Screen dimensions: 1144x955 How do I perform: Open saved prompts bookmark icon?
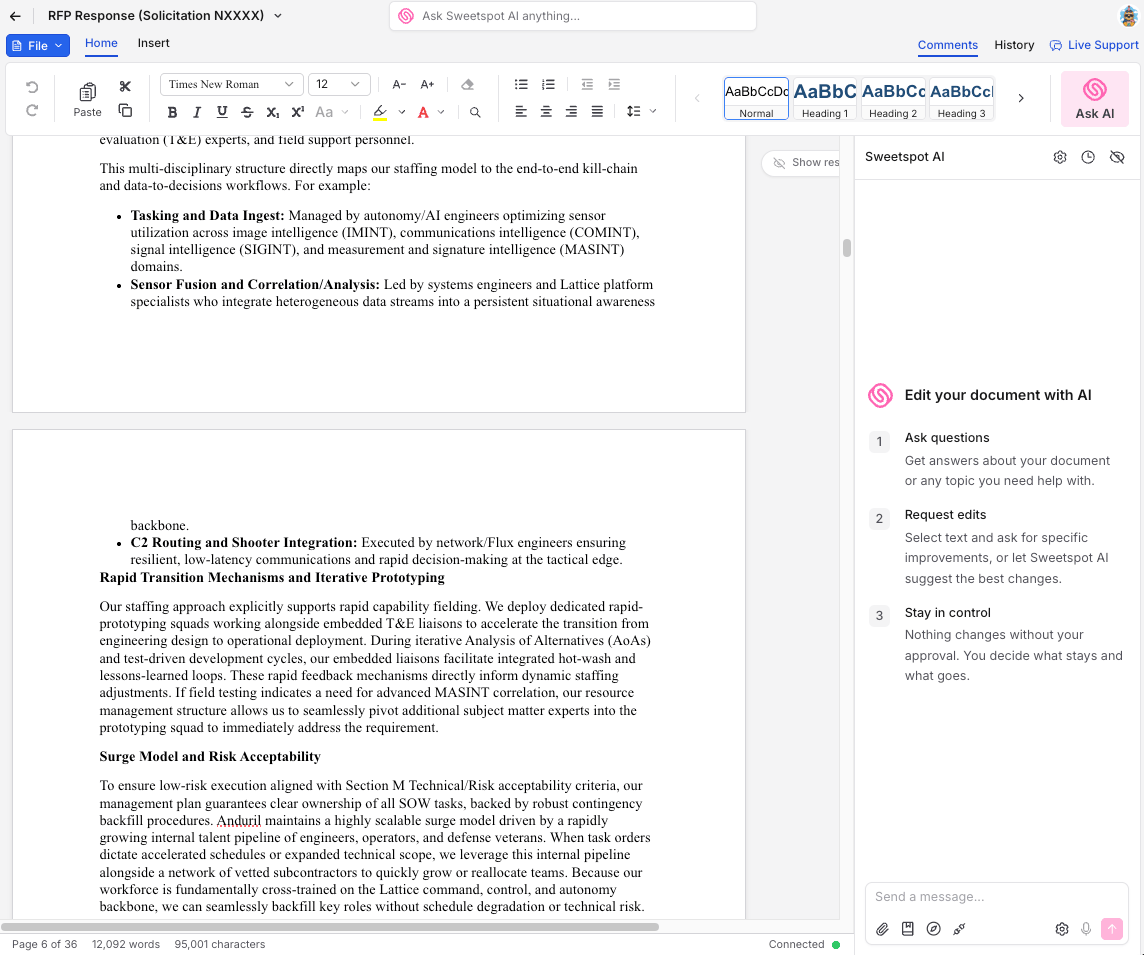coord(908,929)
